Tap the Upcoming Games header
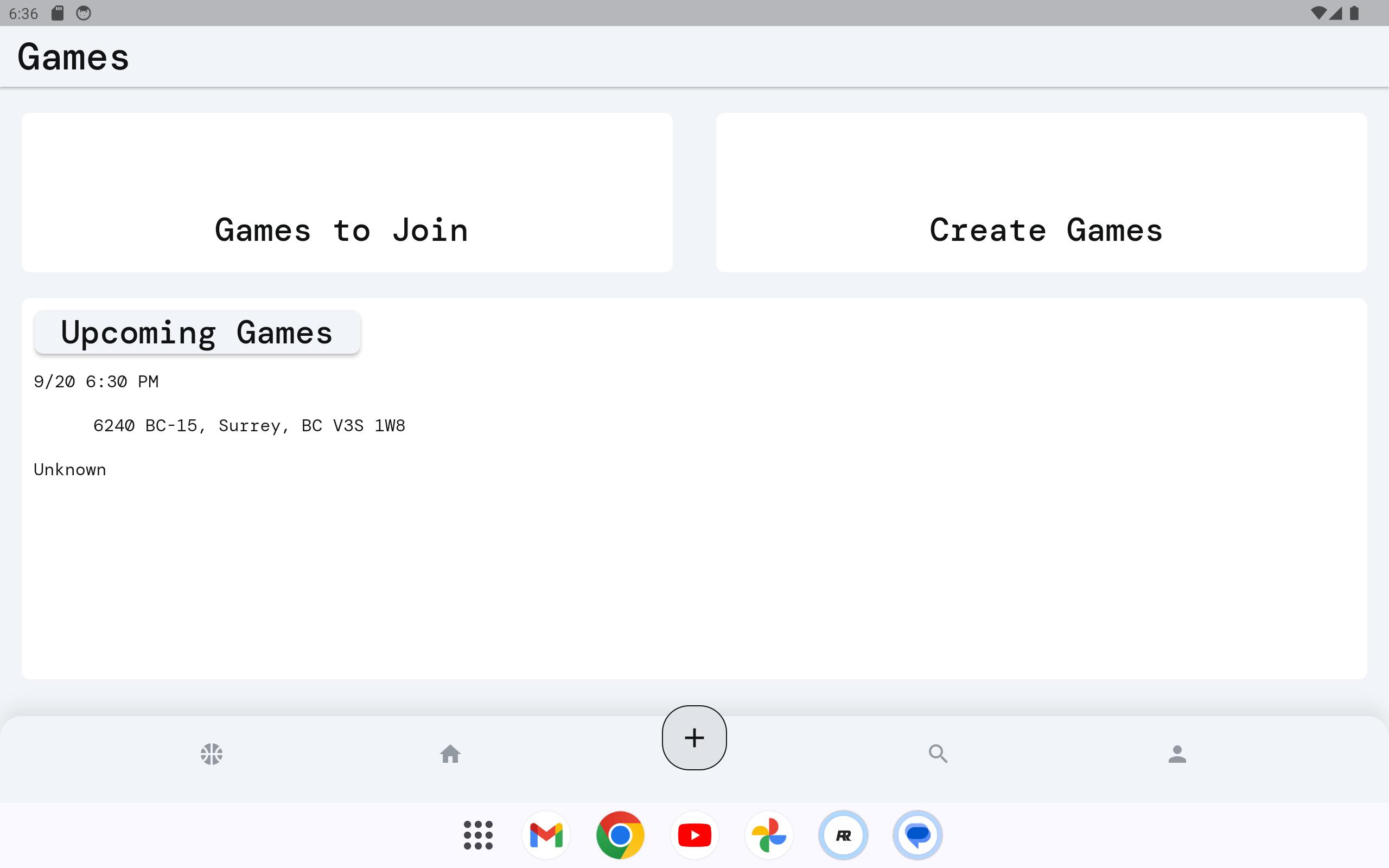Image resolution: width=1389 pixels, height=868 pixels. [x=197, y=333]
